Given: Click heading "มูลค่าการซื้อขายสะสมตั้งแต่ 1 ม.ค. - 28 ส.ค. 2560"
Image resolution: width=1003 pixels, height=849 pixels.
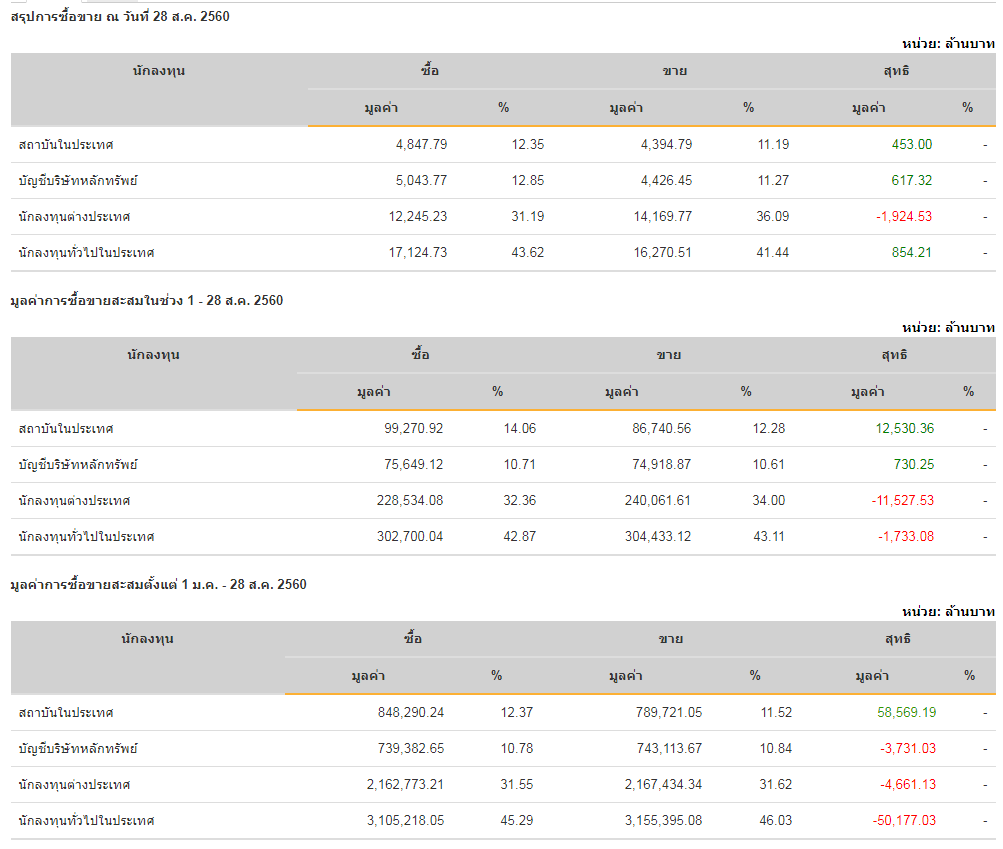Looking at the screenshot, I should (x=158, y=584).
